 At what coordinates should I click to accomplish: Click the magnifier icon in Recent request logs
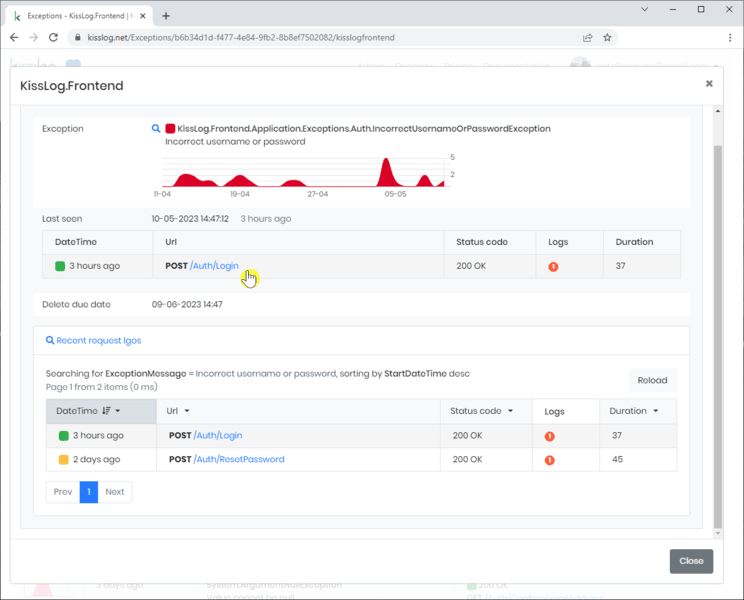pos(49,340)
